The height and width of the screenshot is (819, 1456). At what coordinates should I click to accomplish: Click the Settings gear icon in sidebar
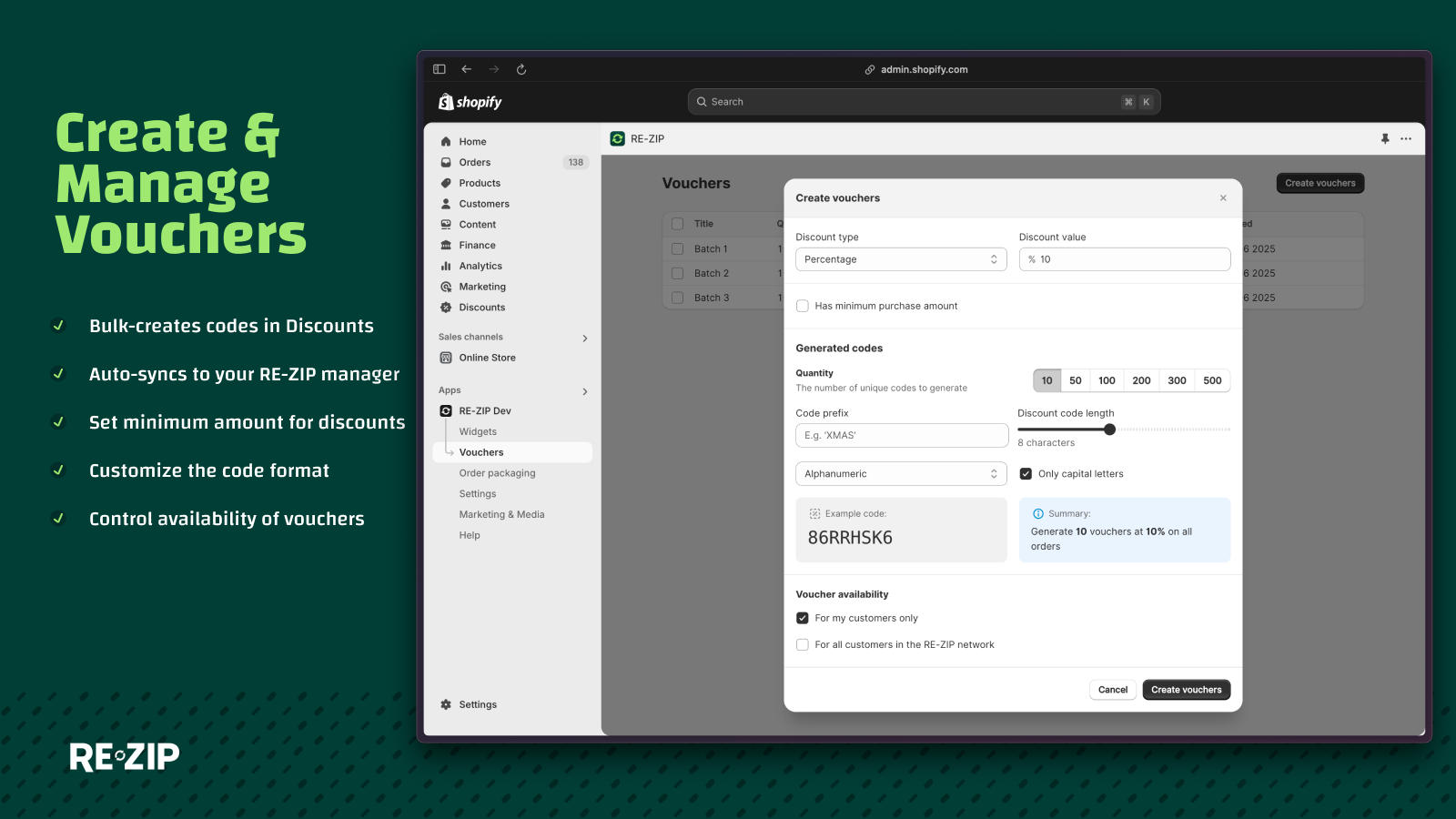(x=446, y=704)
